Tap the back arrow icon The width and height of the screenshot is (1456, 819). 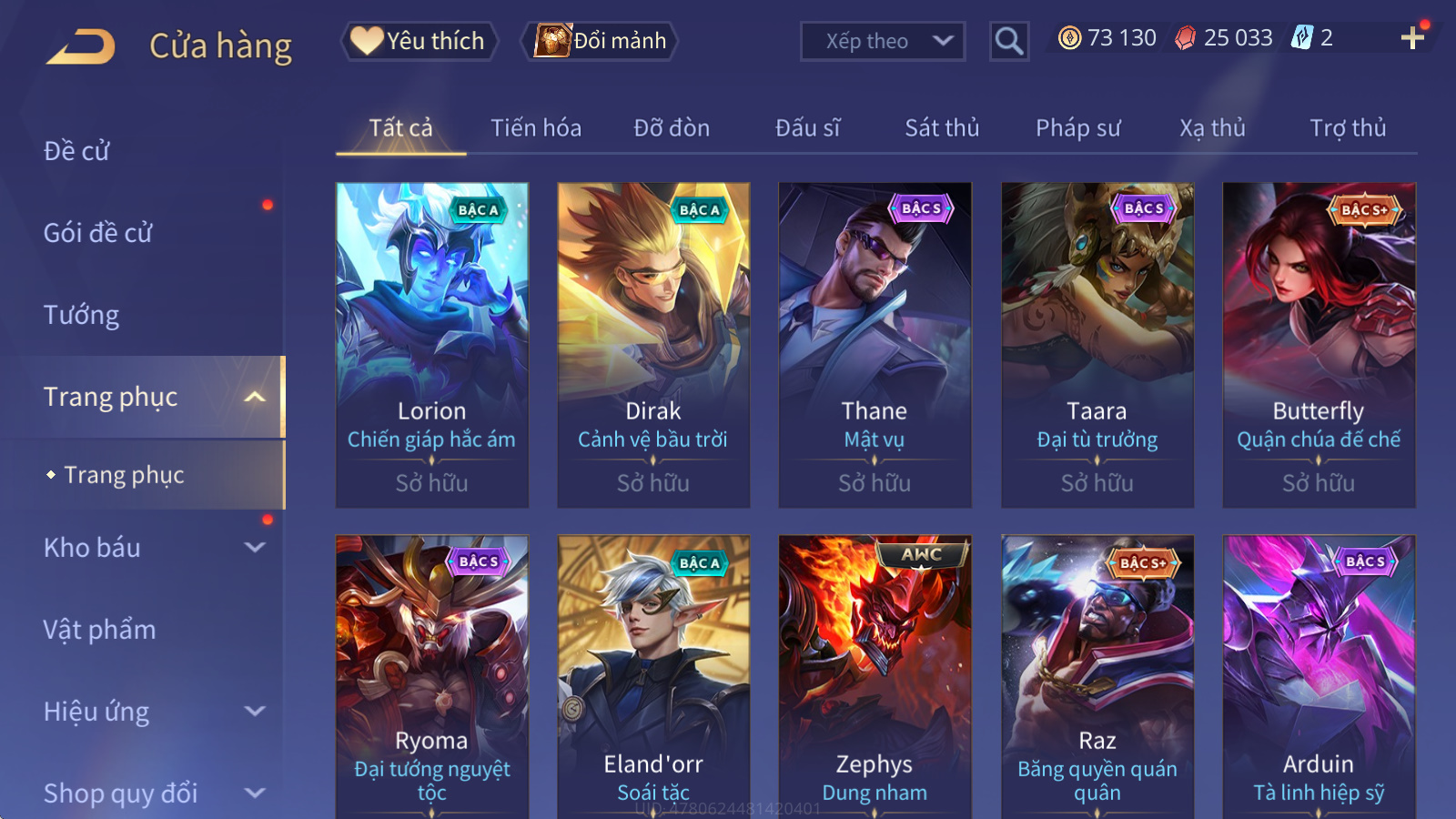coord(81,45)
